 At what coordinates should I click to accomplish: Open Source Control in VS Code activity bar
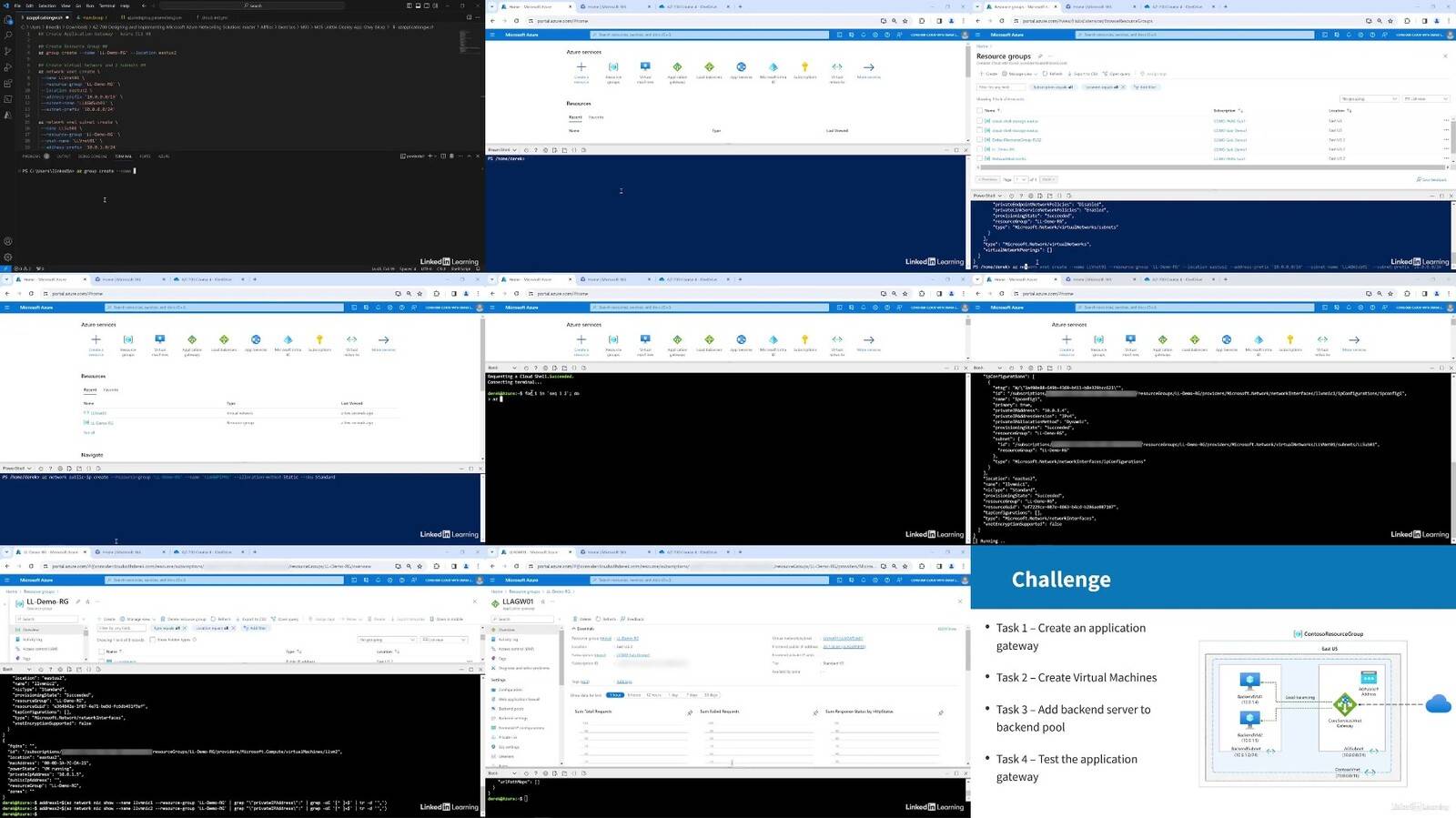tap(8, 51)
